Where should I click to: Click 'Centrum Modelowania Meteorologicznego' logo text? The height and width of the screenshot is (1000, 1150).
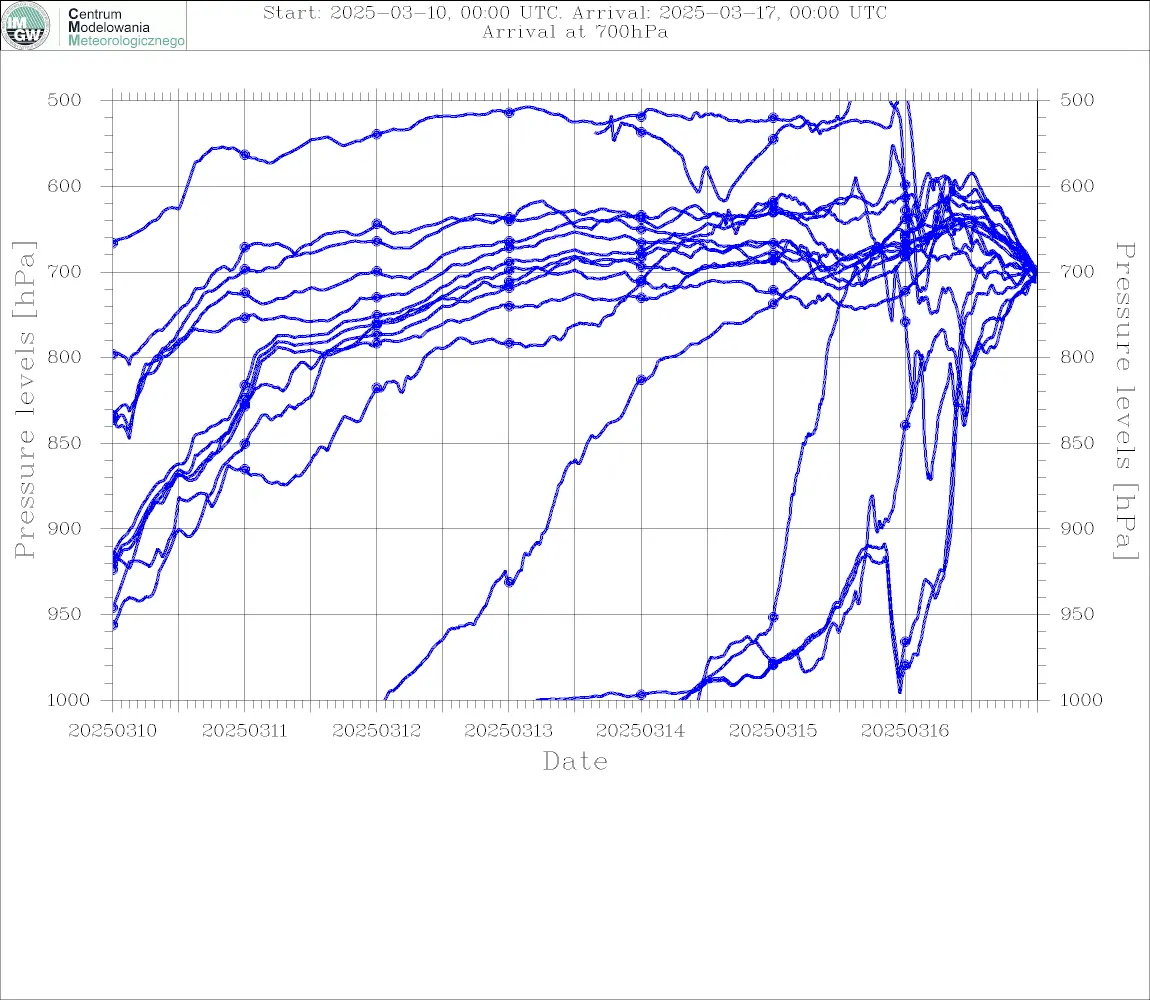[x=125, y=27]
